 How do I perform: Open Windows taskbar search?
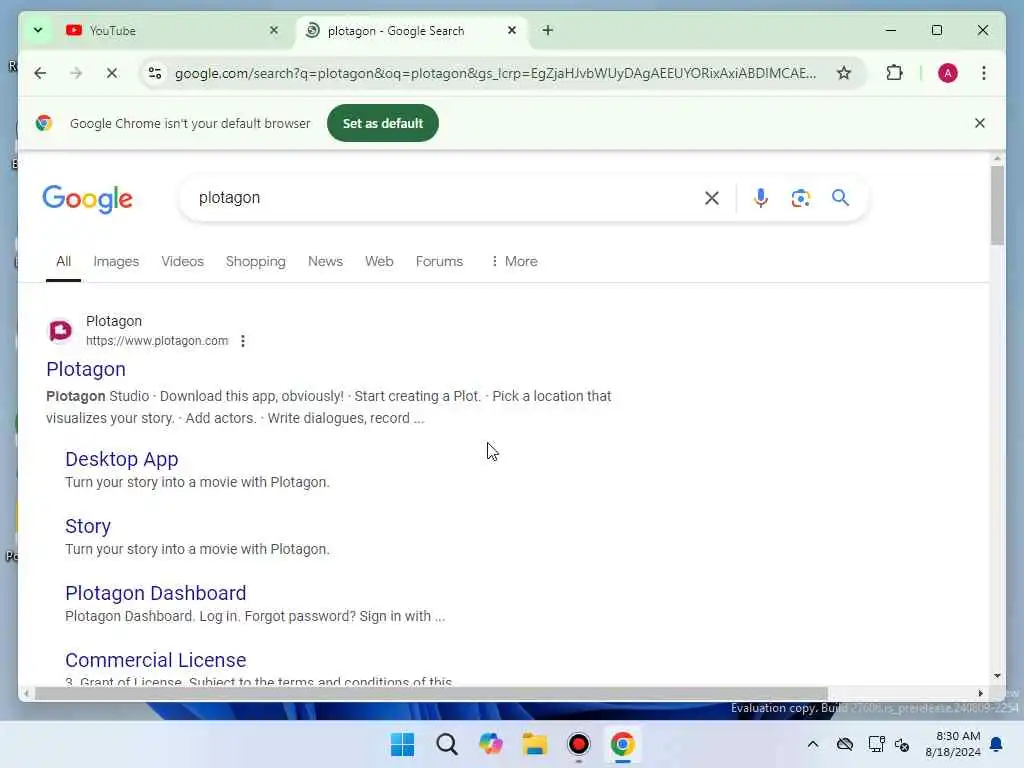pos(447,744)
